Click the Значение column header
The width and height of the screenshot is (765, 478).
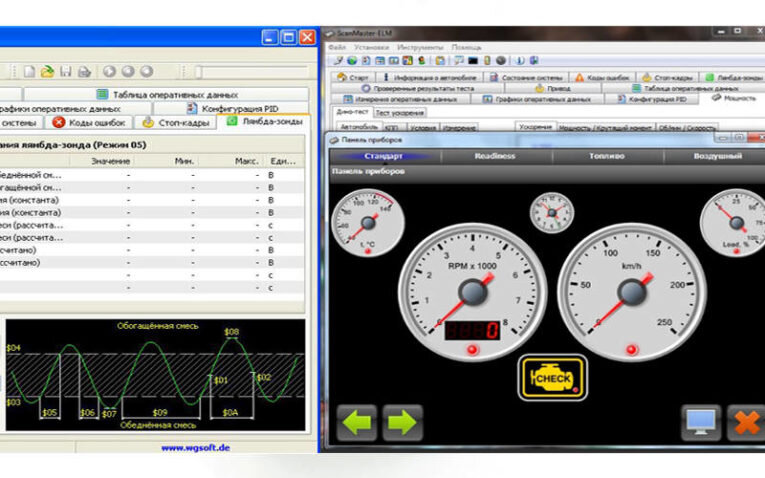pyautogui.click(x=102, y=161)
